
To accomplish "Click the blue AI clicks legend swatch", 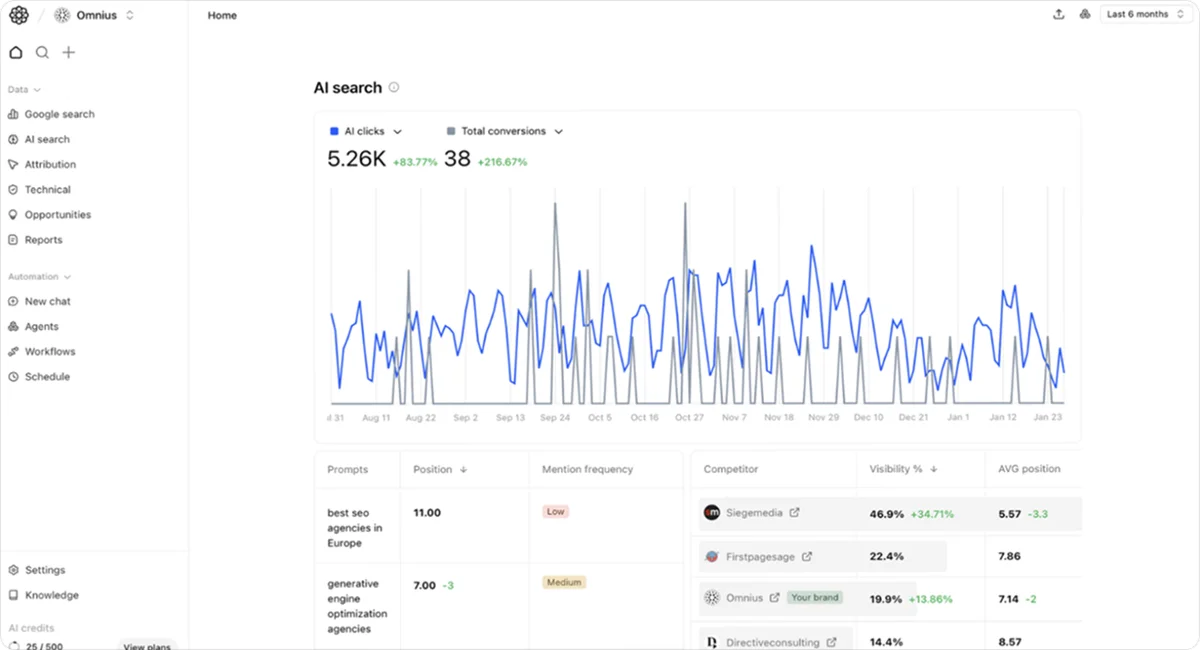I will (x=334, y=131).
